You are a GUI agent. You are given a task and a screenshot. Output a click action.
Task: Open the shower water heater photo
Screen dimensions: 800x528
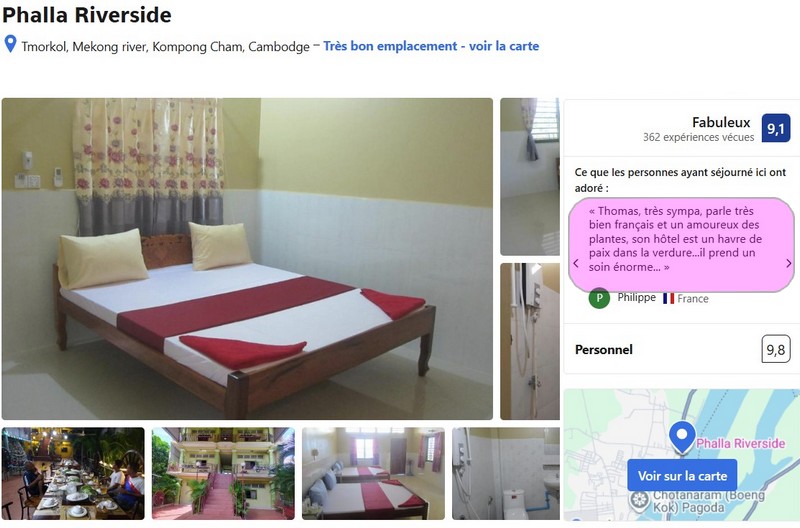[530, 341]
